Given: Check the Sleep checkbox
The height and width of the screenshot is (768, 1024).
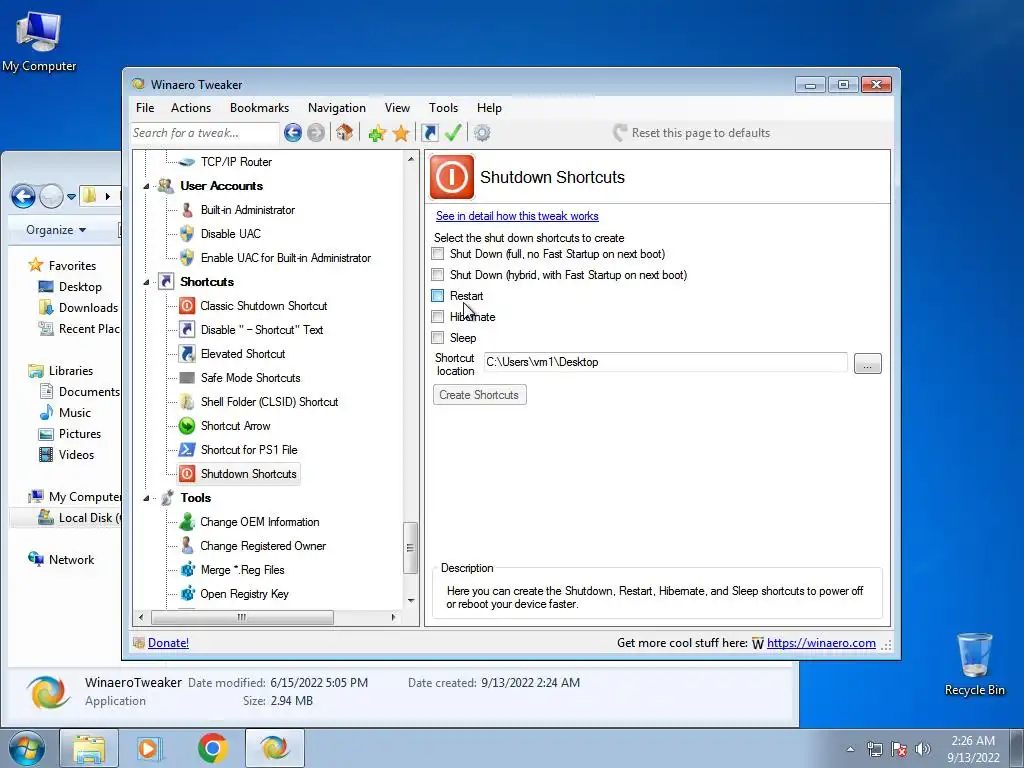Looking at the screenshot, I should pos(438,337).
